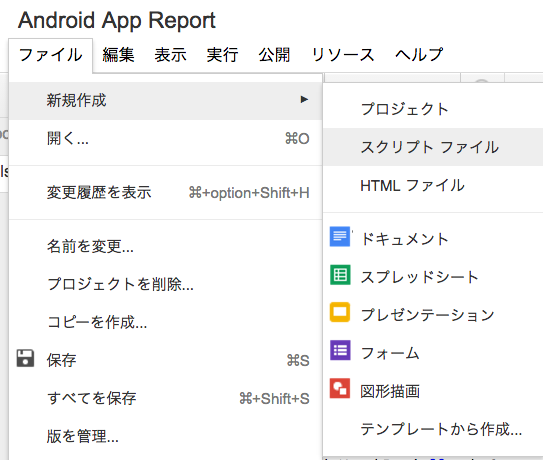543x460 pixels.
Task: Choose すべてを保存 menu entry
Action: point(166,398)
